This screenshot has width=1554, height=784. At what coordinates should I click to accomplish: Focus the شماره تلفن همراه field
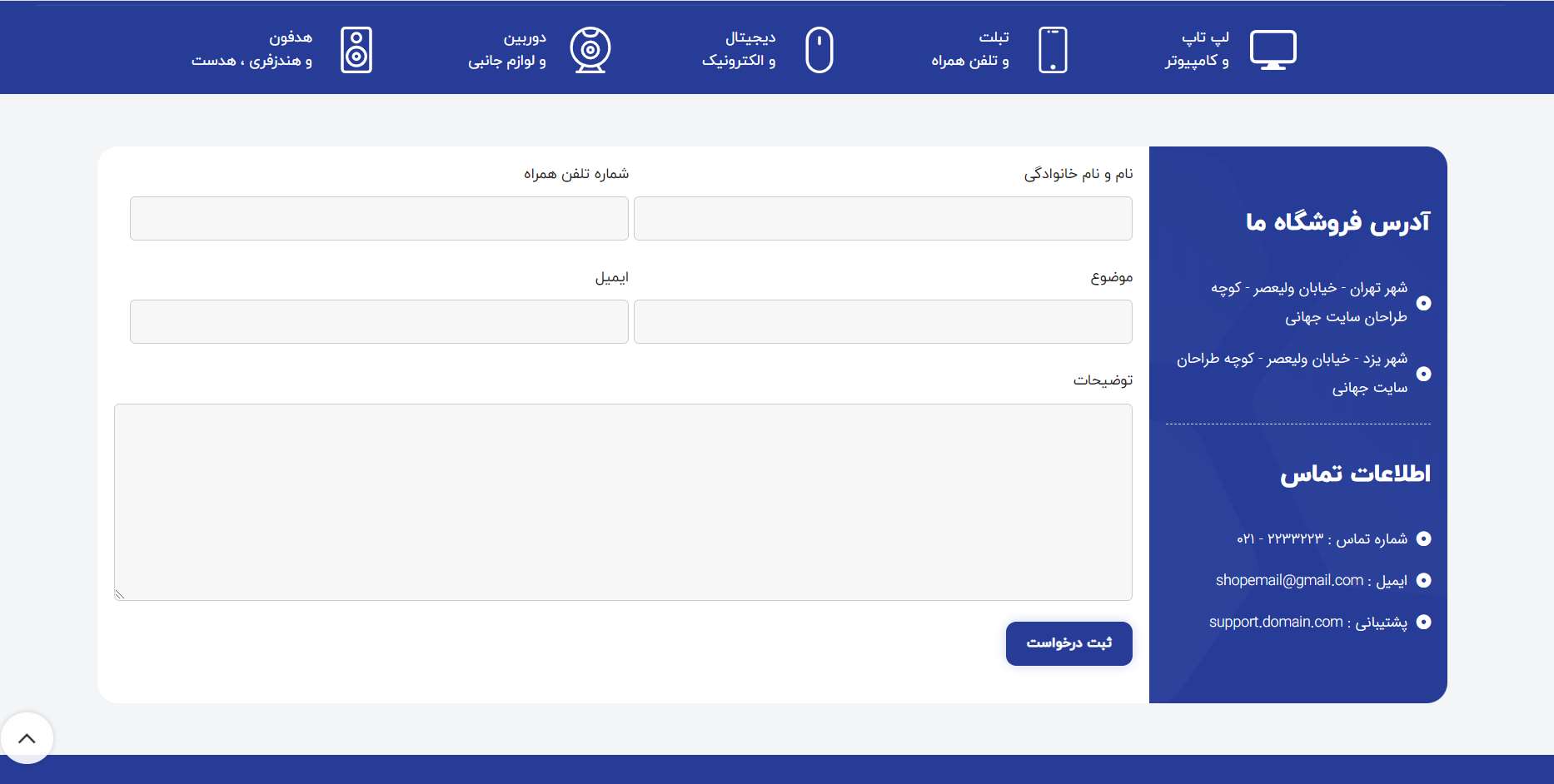click(379, 218)
